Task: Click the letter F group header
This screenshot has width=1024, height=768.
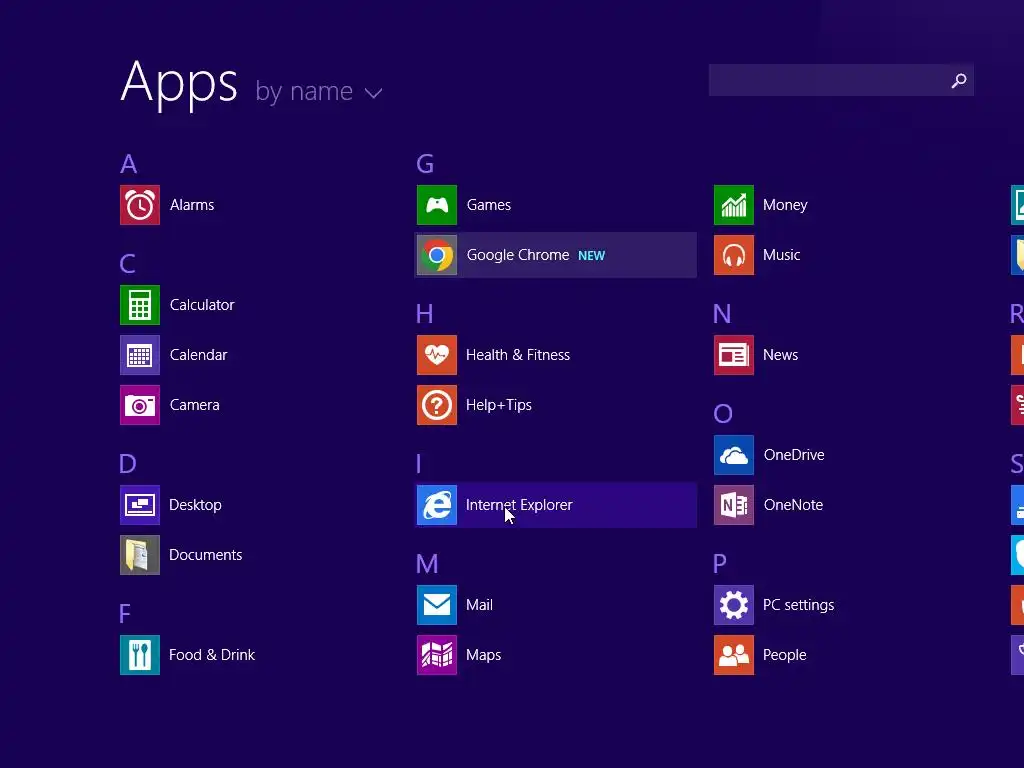Action: click(125, 614)
